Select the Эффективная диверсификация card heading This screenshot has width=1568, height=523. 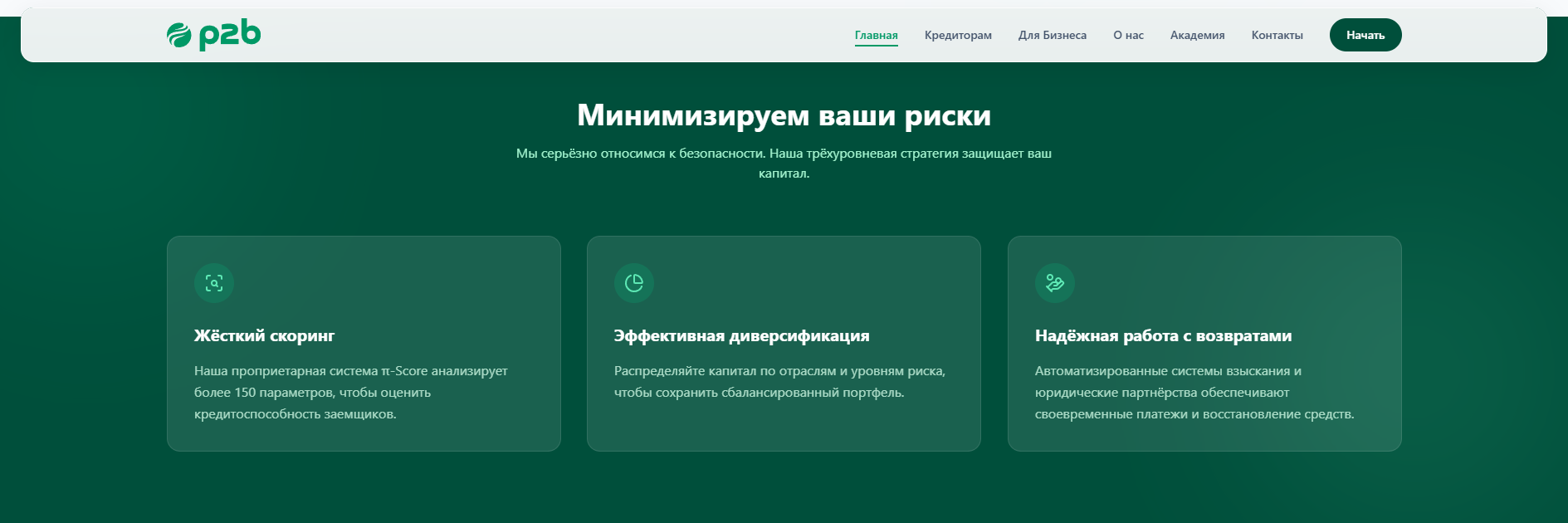point(742,335)
